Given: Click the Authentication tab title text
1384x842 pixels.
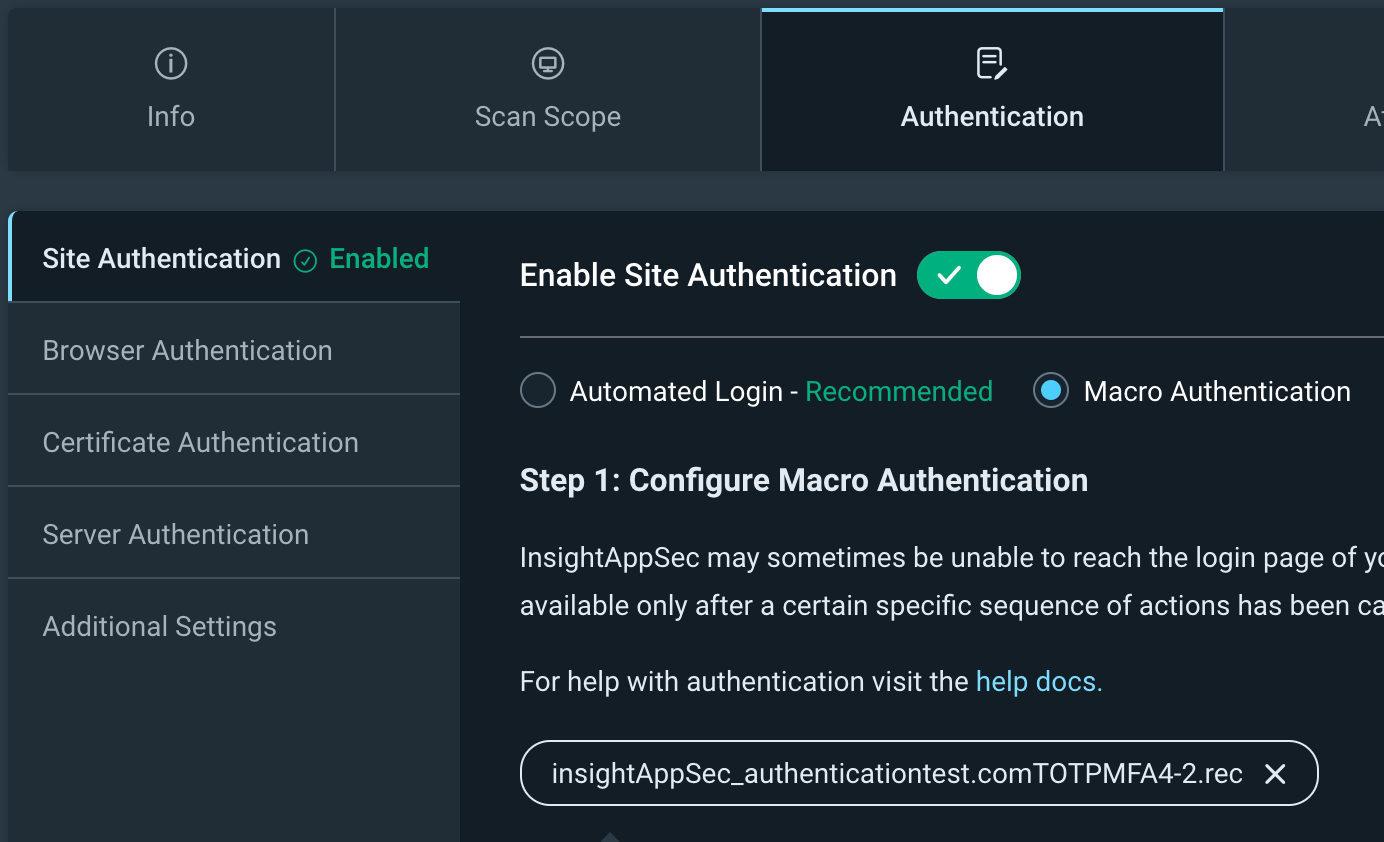Looking at the screenshot, I should click(x=992, y=117).
